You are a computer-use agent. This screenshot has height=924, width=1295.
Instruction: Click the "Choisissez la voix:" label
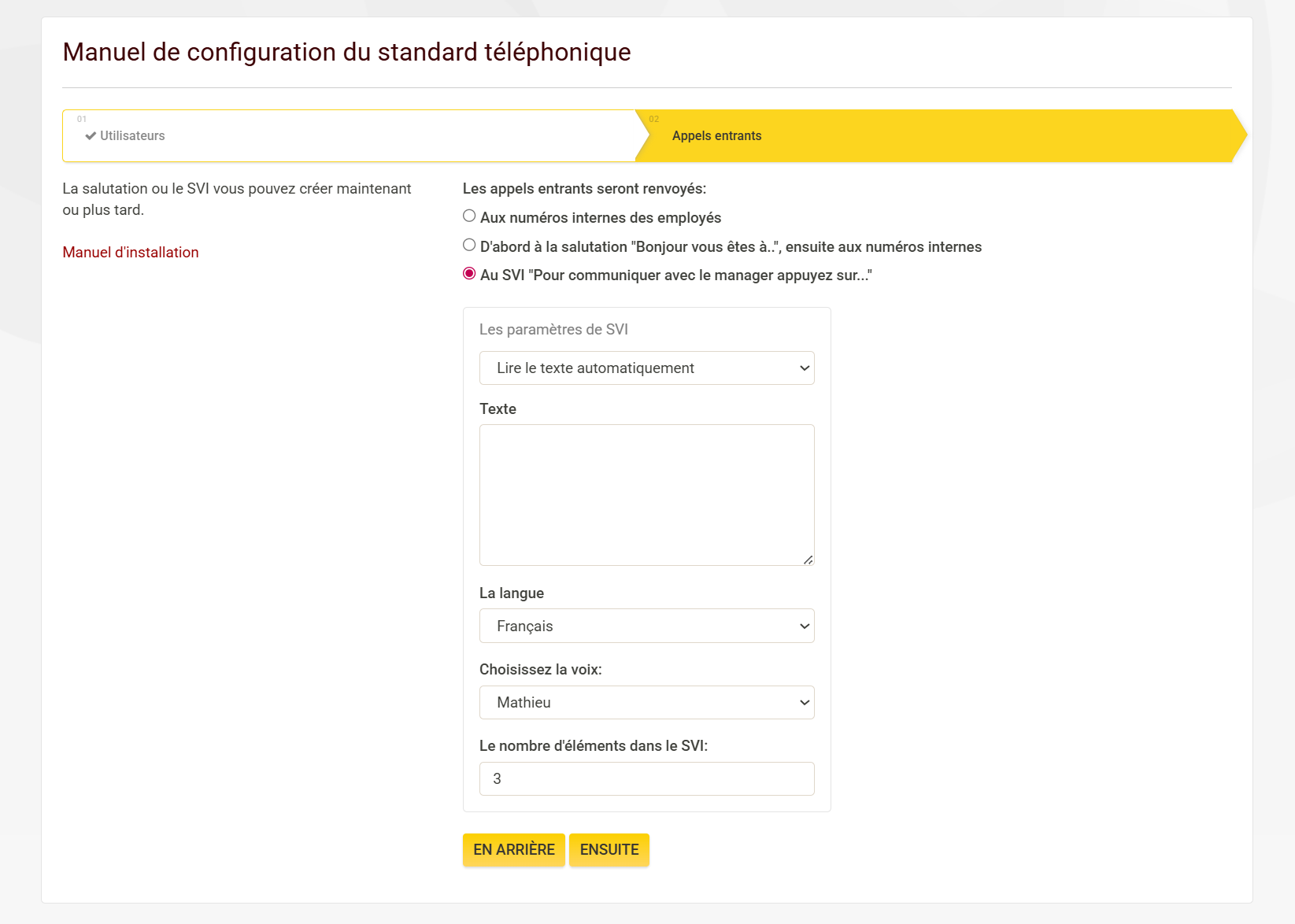[x=540, y=670]
